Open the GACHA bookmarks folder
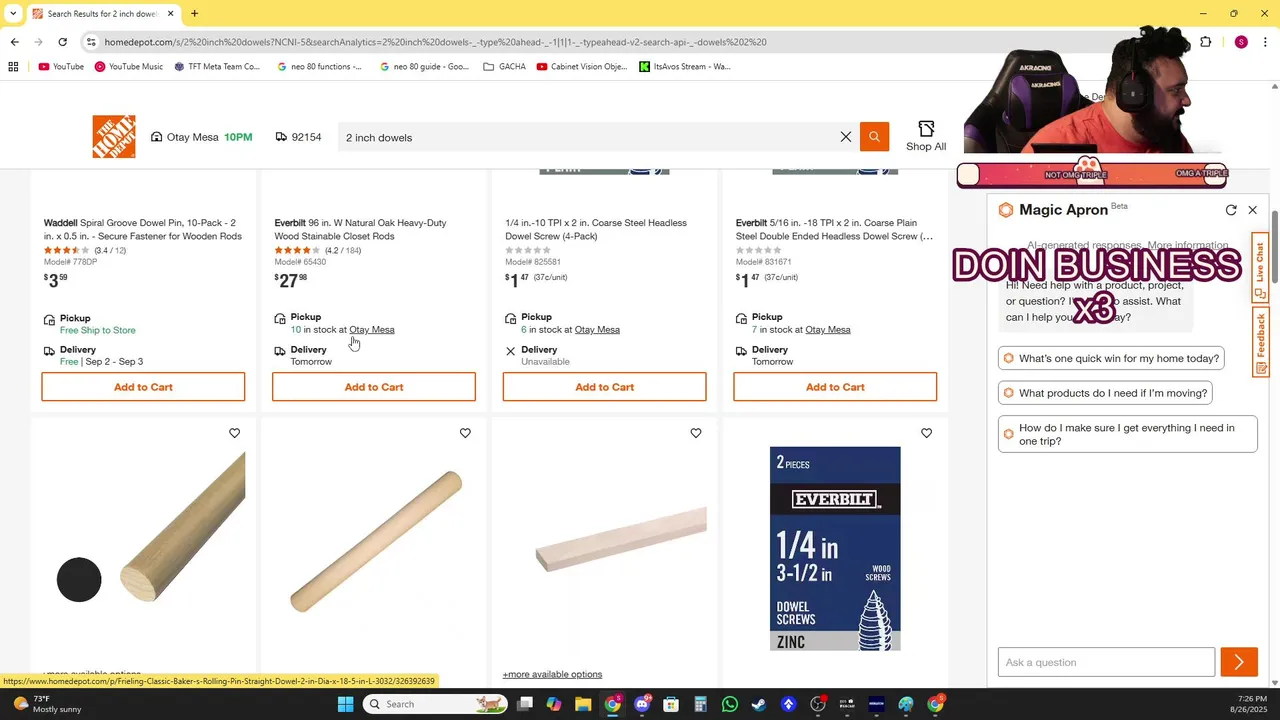The image size is (1280, 720). coord(504,67)
